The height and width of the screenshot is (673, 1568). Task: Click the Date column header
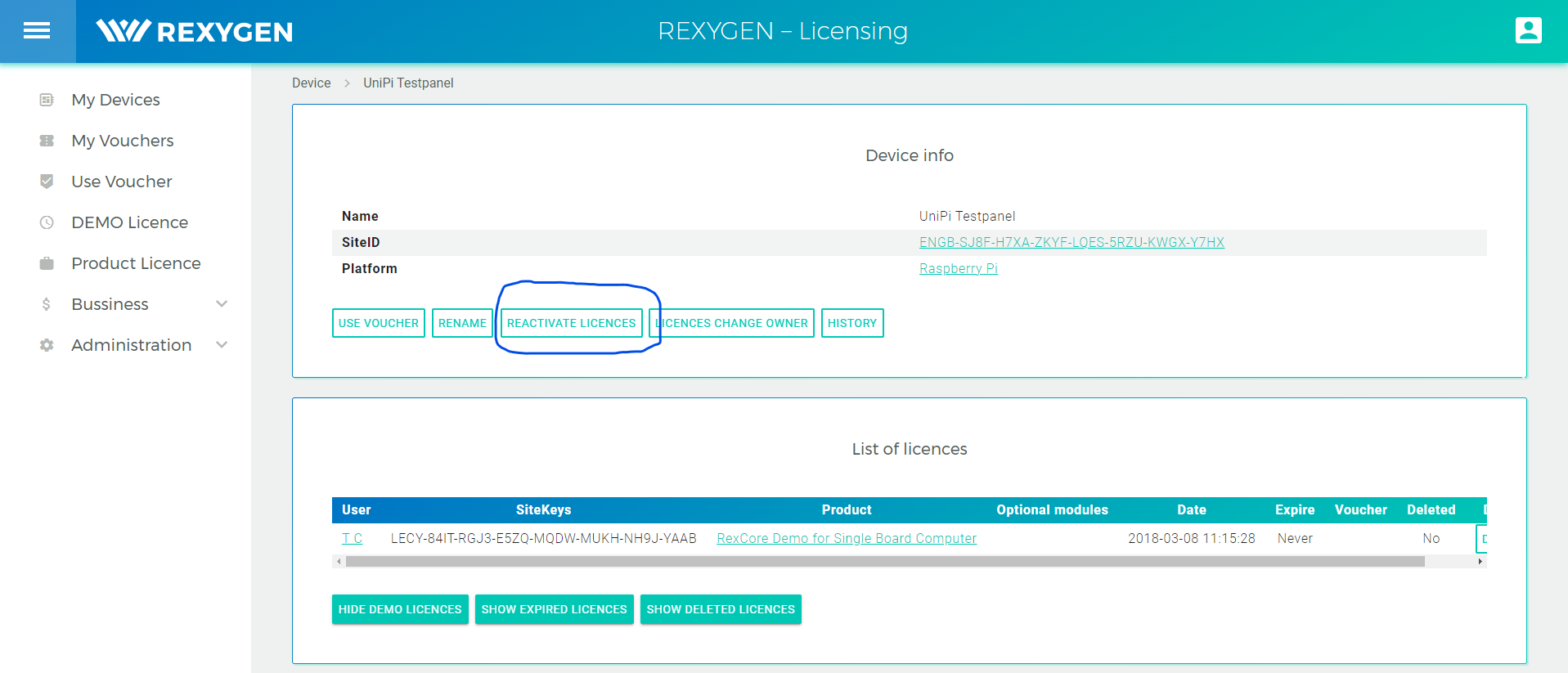1192,509
